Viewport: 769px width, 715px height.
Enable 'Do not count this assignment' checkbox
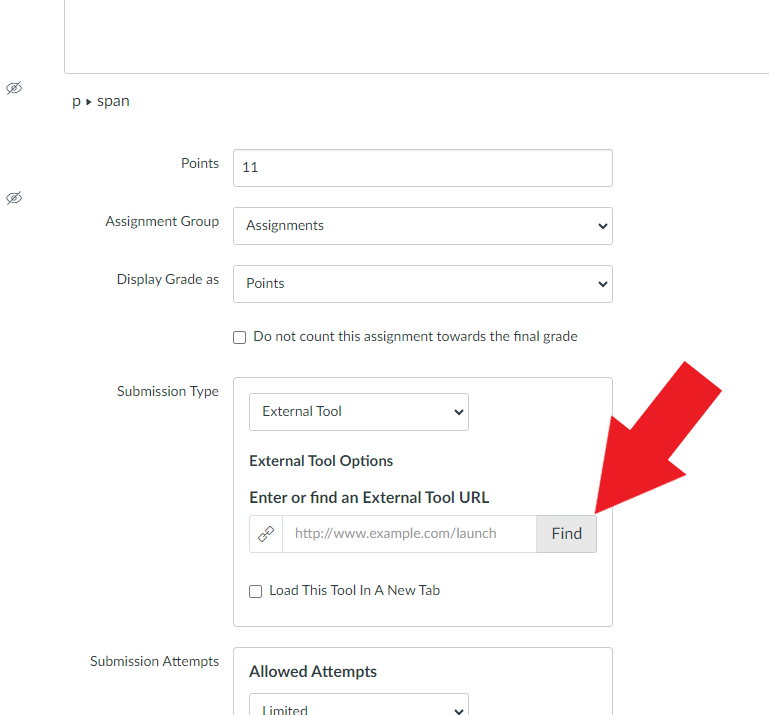point(240,338)
